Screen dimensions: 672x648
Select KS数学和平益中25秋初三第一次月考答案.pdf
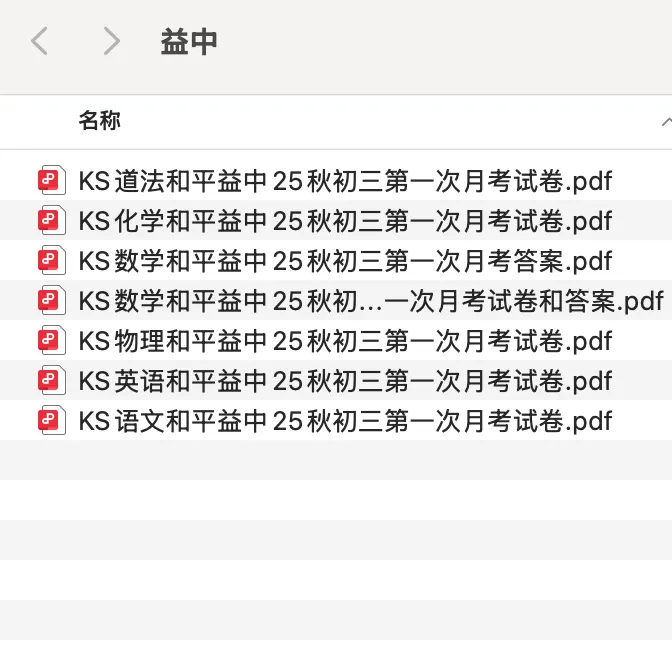coord(345,261)
